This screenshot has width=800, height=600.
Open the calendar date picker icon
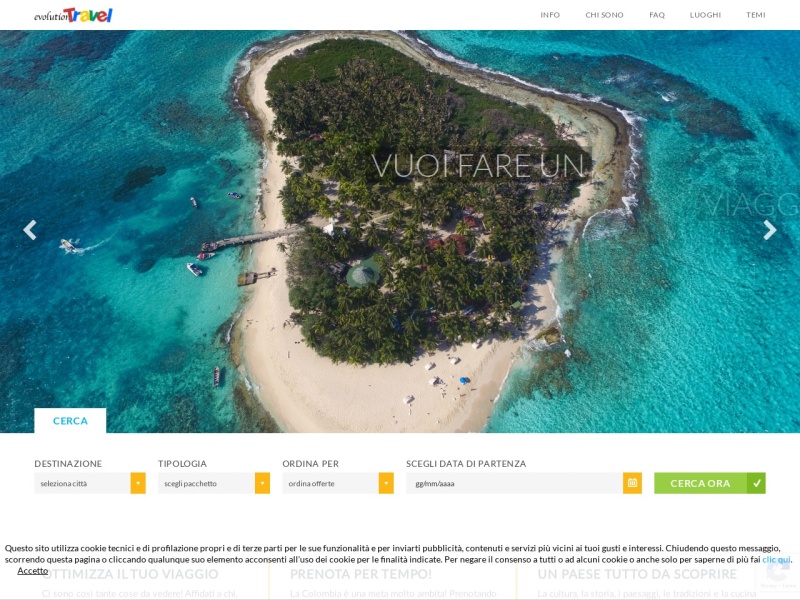pos(632,483)
